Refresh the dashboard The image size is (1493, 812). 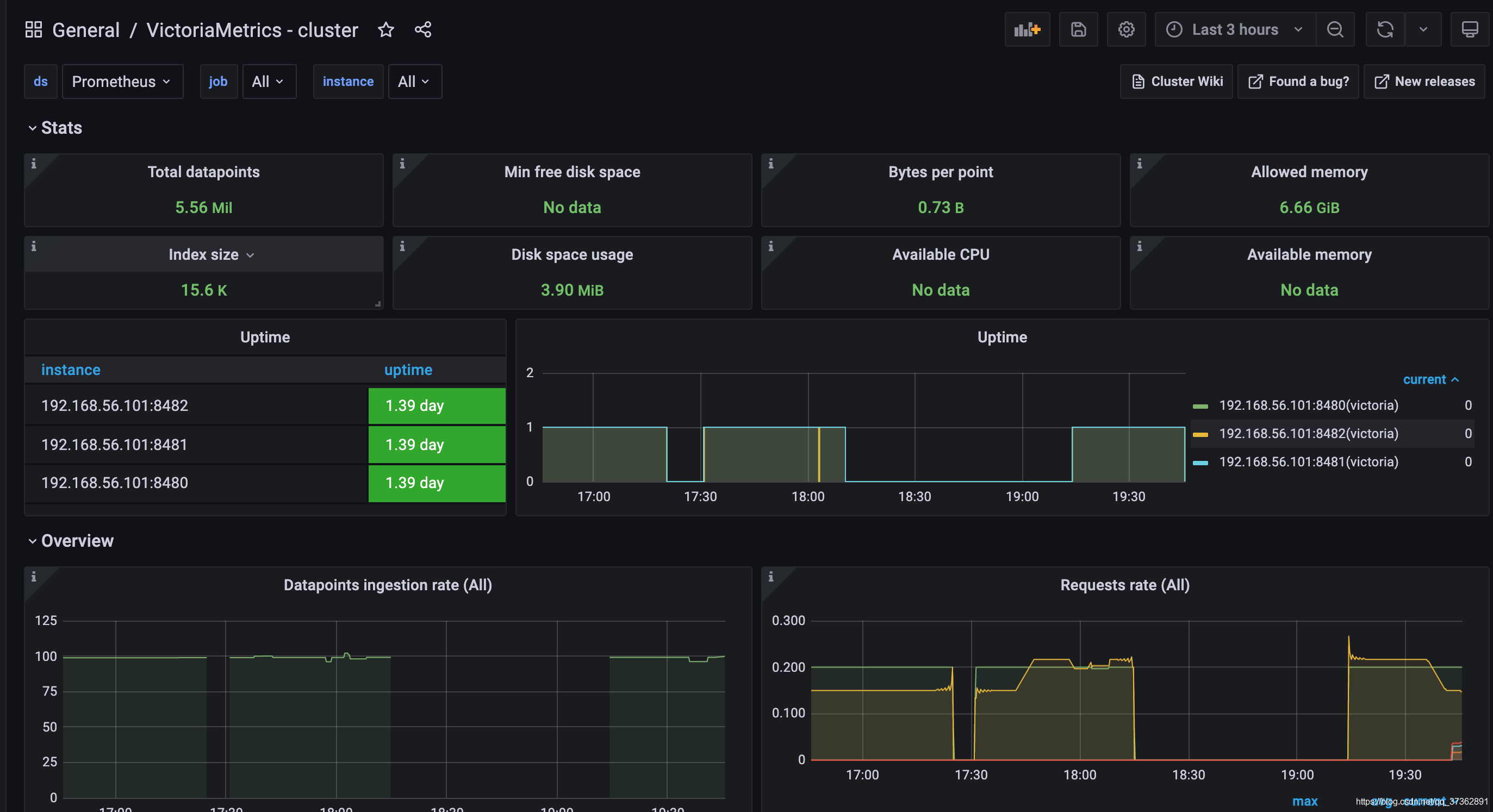coord(1385,29)
